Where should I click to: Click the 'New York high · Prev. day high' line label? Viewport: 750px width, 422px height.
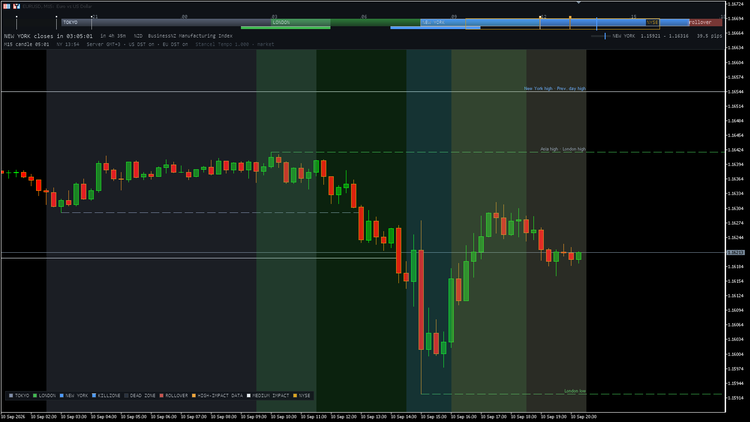click(x=555, y=89)
